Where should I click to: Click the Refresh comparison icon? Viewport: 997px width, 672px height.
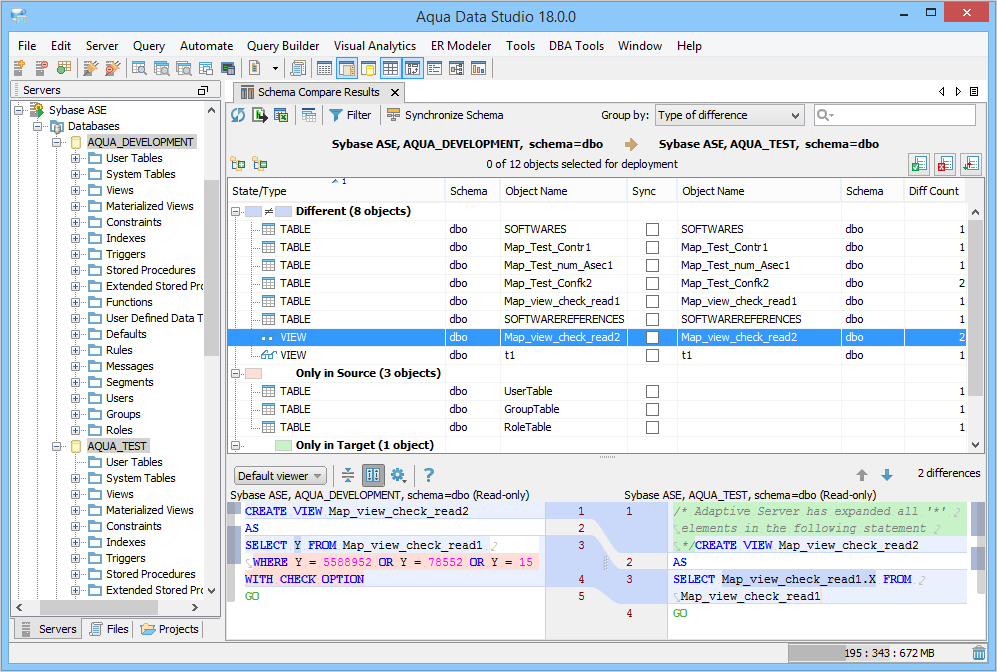[238, 115]
